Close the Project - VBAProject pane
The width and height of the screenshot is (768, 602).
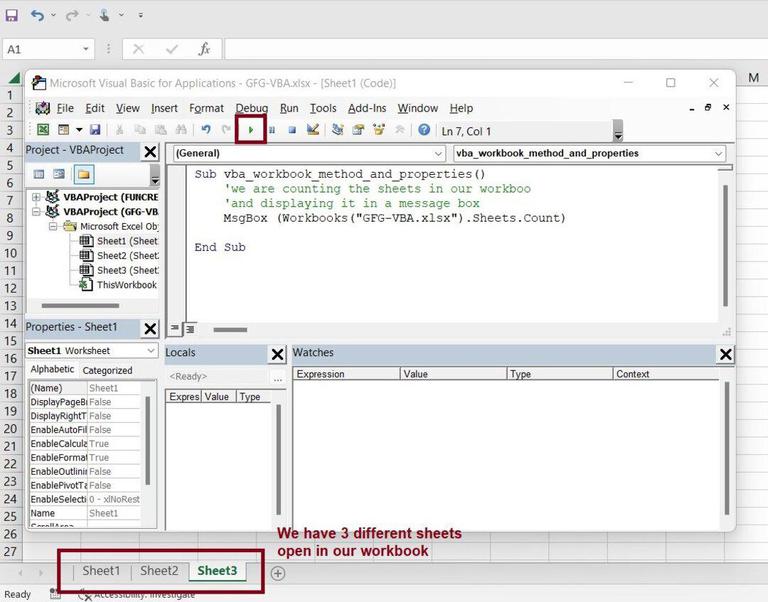click(x=150, y=152)
